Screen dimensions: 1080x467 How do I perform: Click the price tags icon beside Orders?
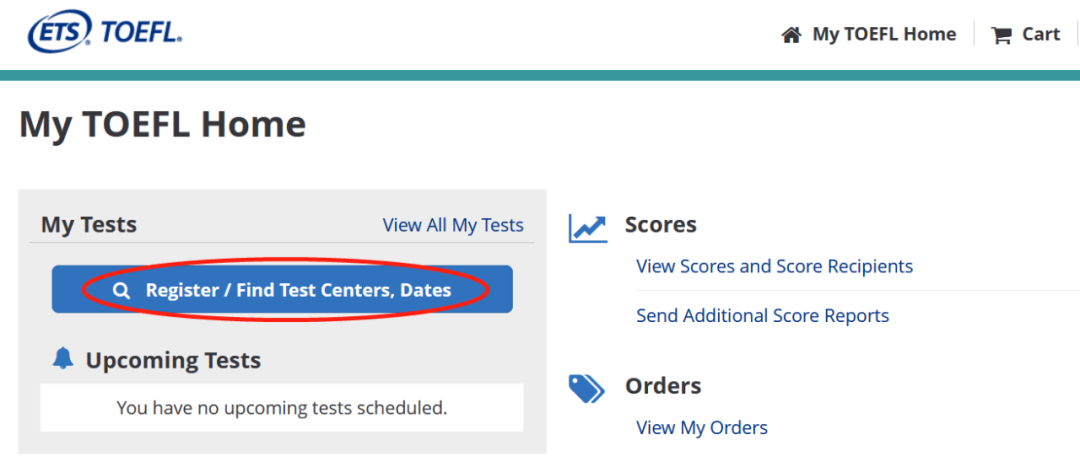click(587, 388)
